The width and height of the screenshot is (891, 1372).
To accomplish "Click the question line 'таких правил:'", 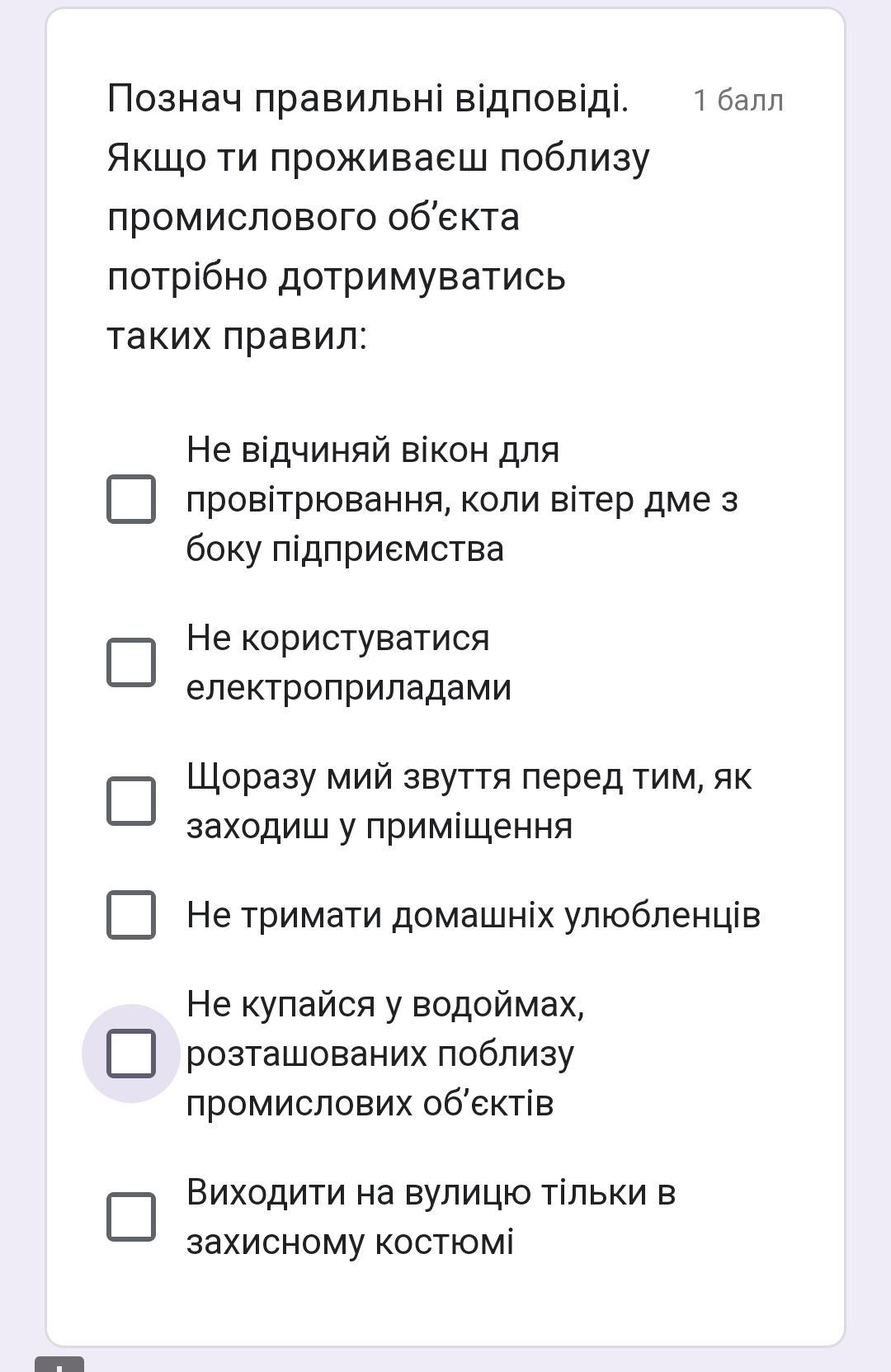I will [x=237, y=337].
